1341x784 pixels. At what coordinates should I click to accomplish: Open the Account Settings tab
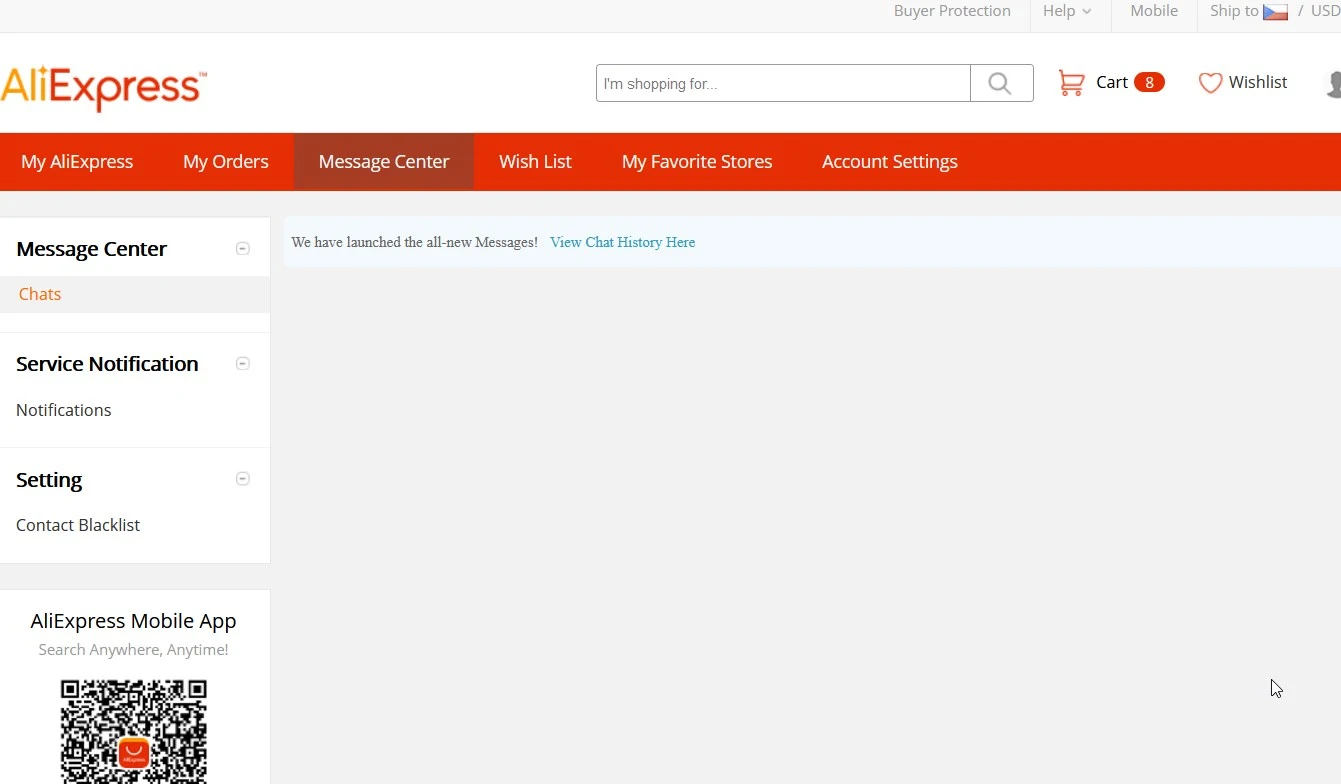(x=890, y=162)
